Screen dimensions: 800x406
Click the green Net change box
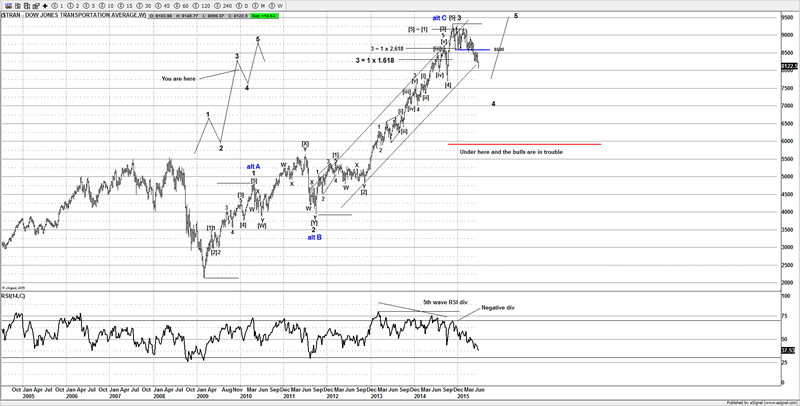click(x=264, y=16)
